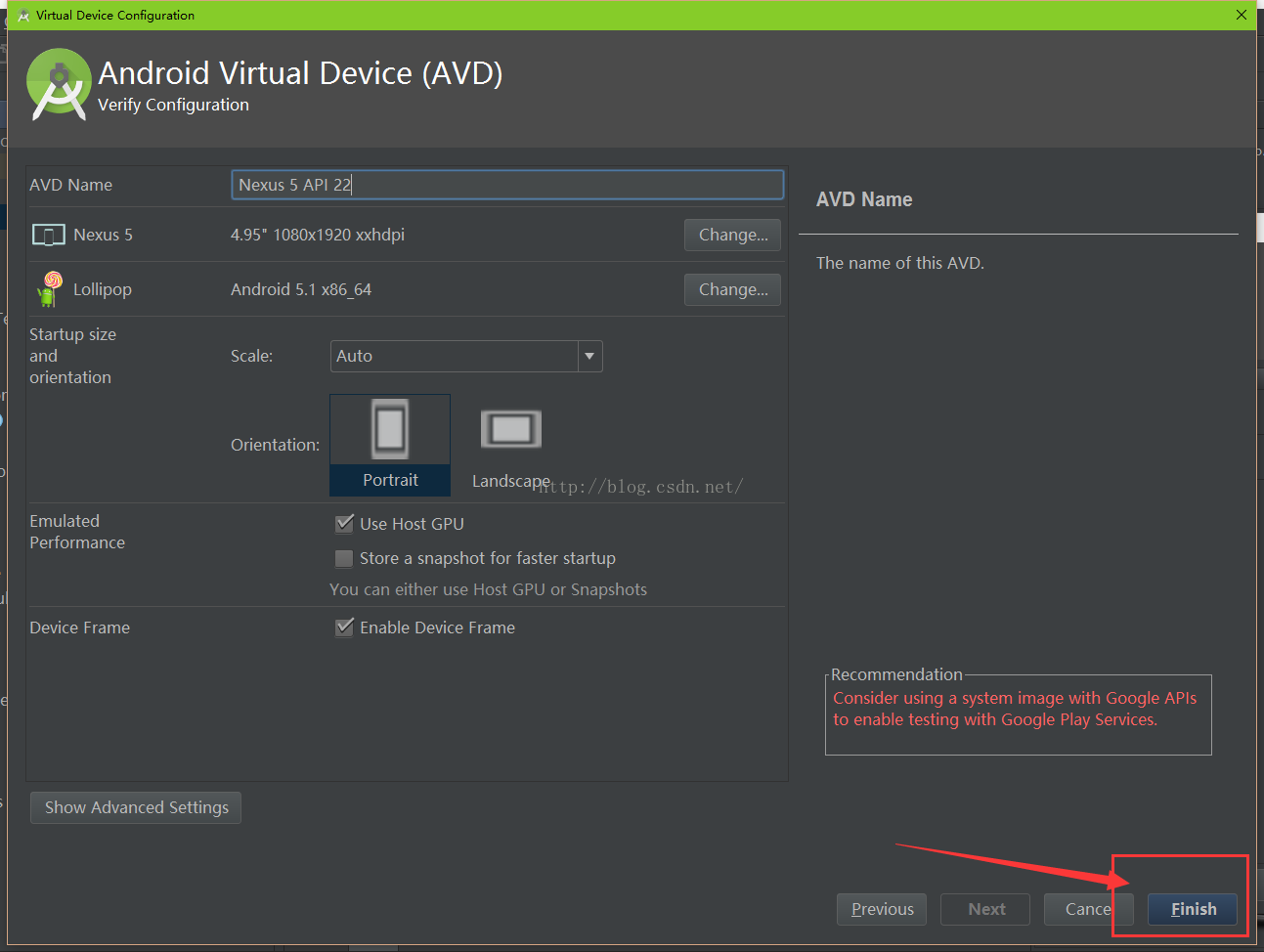Screen dimensions: 1264x952
Task: Click the 'Verify Configuration' subtitle
Action: tap(173, 105)
